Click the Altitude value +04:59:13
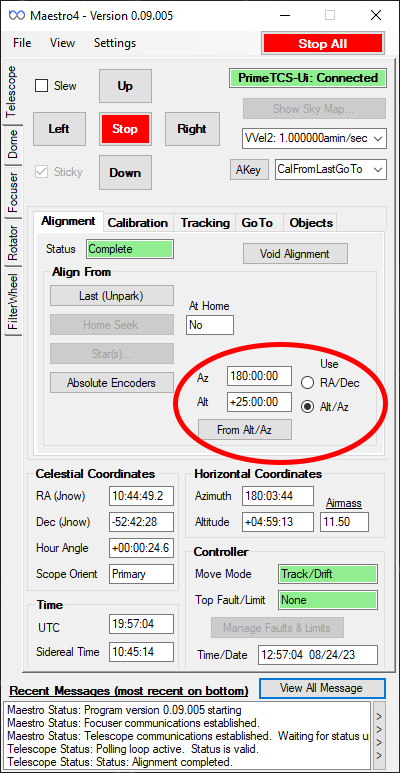 [x=278, y=522]
